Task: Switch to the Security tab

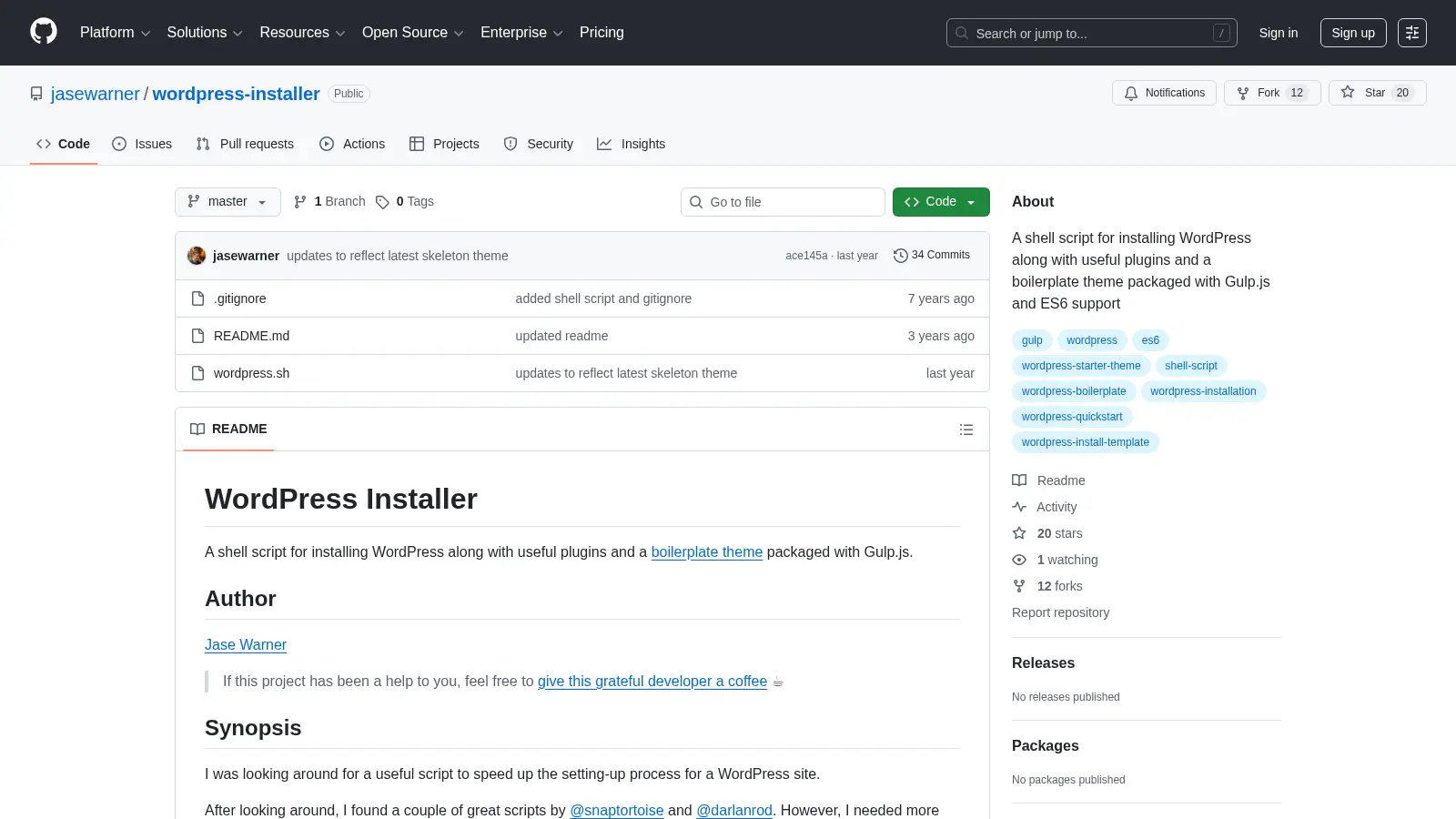Action: pos(539,144)
